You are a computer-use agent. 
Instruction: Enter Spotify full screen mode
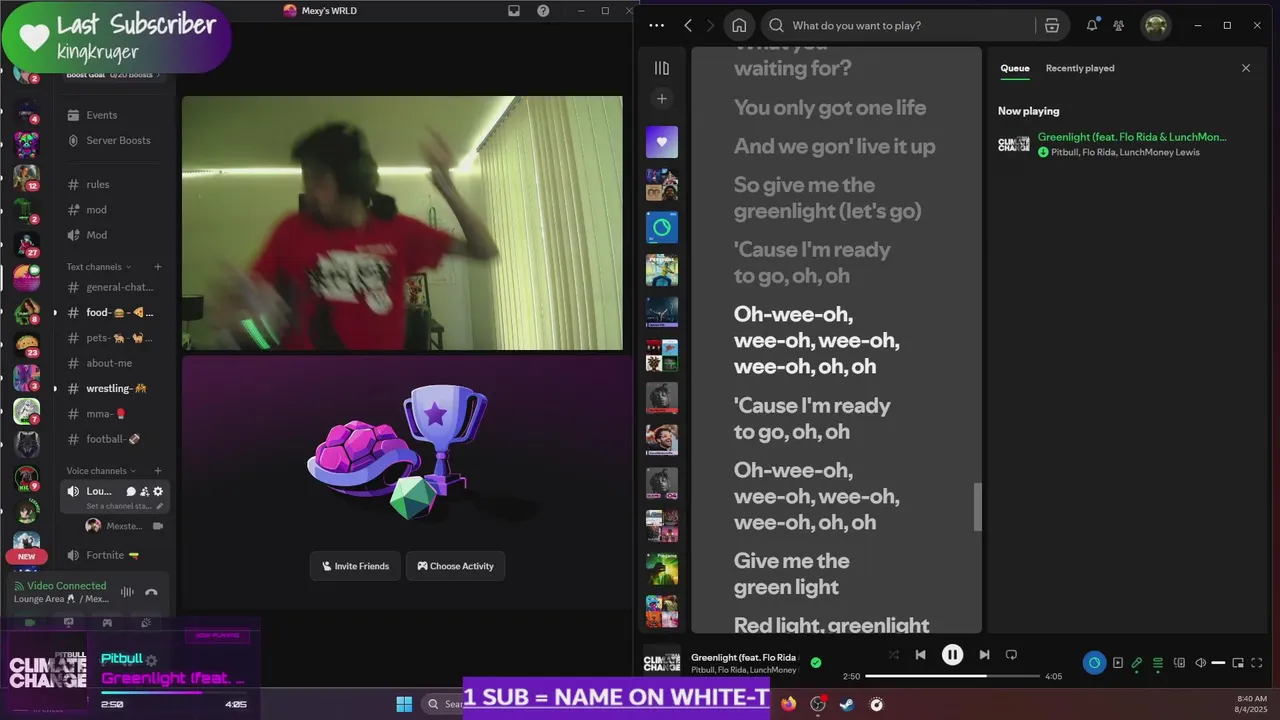(x=1257, y=663)
